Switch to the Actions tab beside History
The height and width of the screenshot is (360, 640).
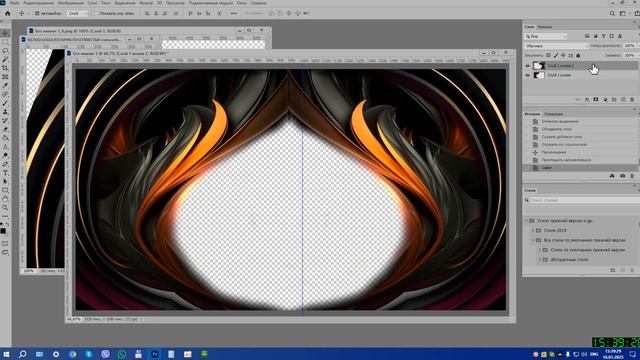click(553, 114)
